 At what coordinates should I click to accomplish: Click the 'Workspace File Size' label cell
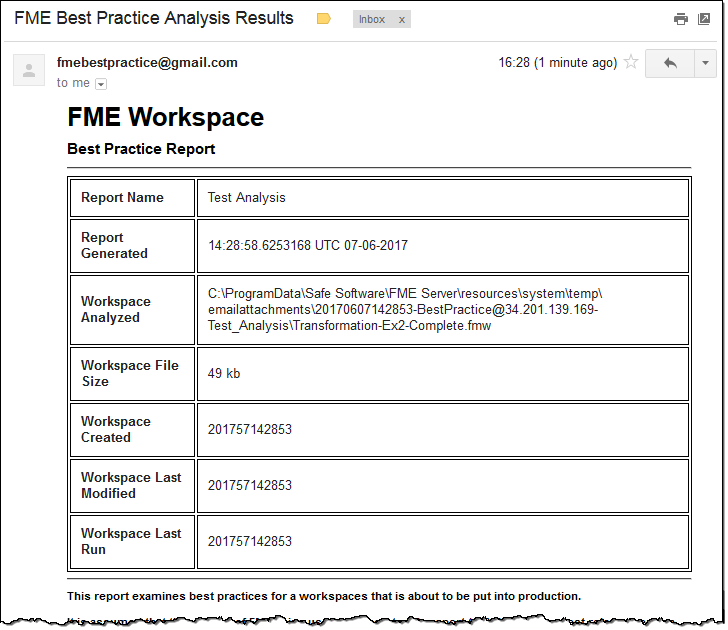click(132, 374)
